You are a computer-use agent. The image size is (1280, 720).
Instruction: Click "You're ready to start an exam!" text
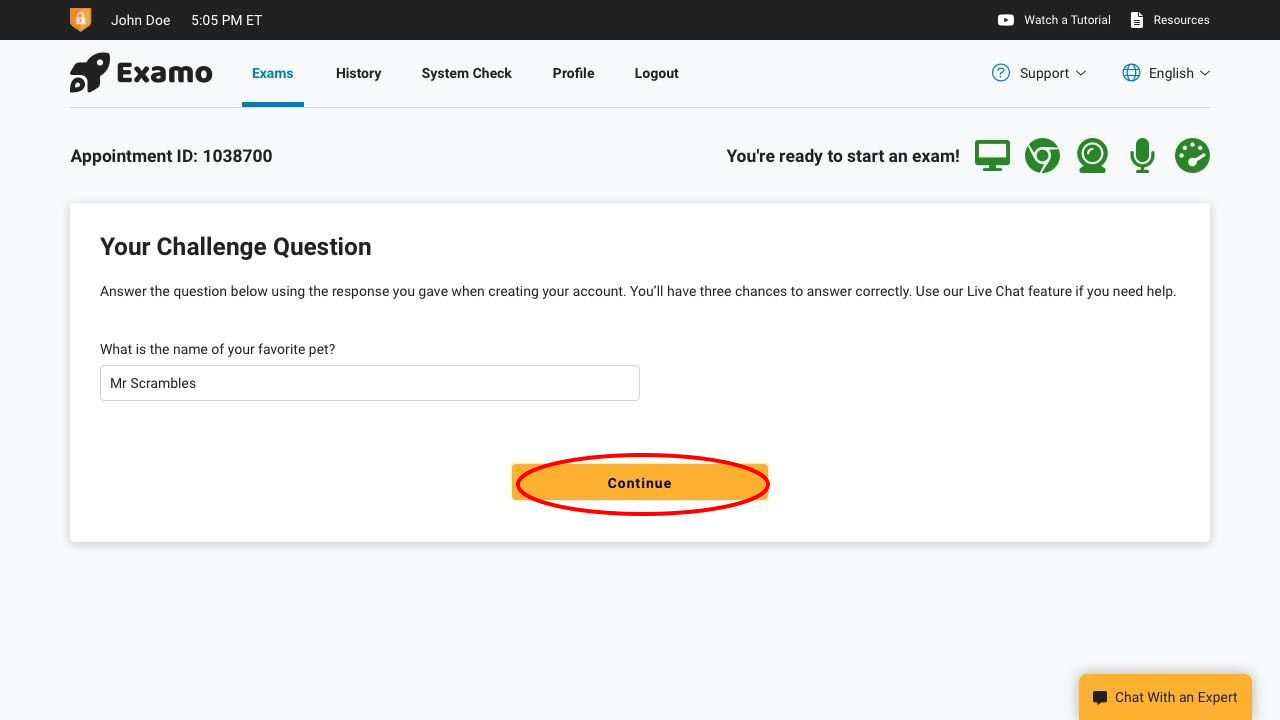(843, 156)
